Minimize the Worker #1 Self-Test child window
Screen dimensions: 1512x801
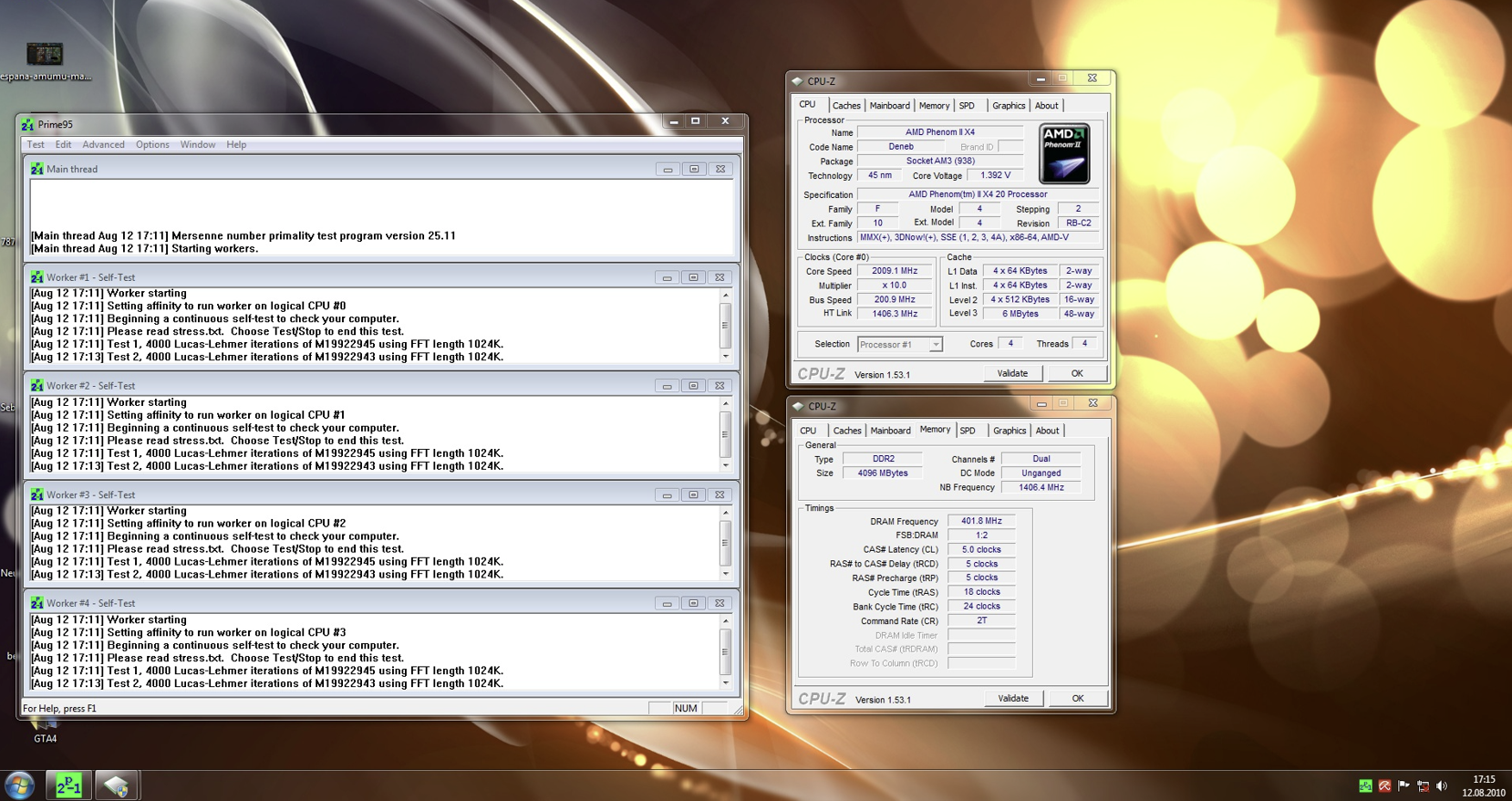click(x=667, y=277)
